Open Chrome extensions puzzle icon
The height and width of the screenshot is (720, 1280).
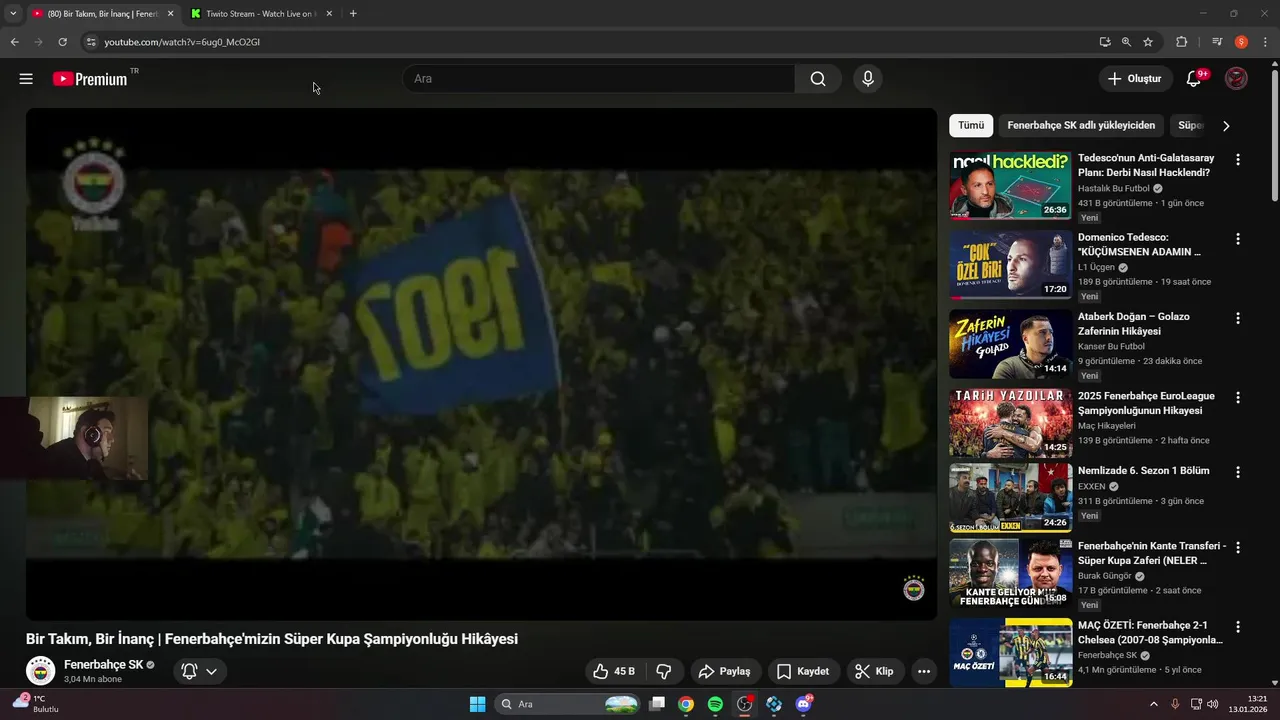tap(1181, 42)
